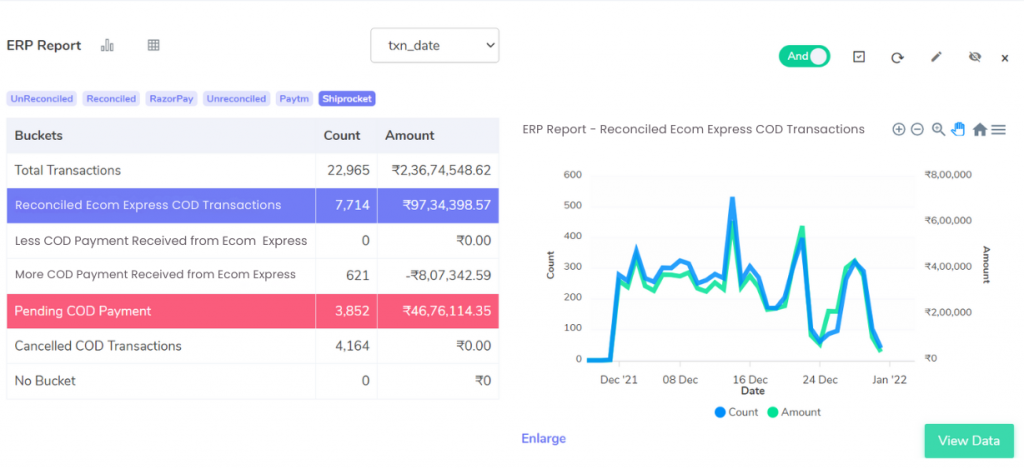Toggle the Amount legend series
The width and height of the screenshot is (1024, 469).
click(794, 412)
